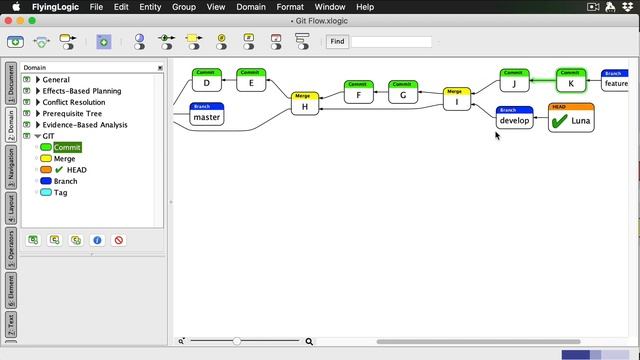640x360 pixels.
Task: Expand the Evidence-Based Analysis domain
Action: [38, 124]
